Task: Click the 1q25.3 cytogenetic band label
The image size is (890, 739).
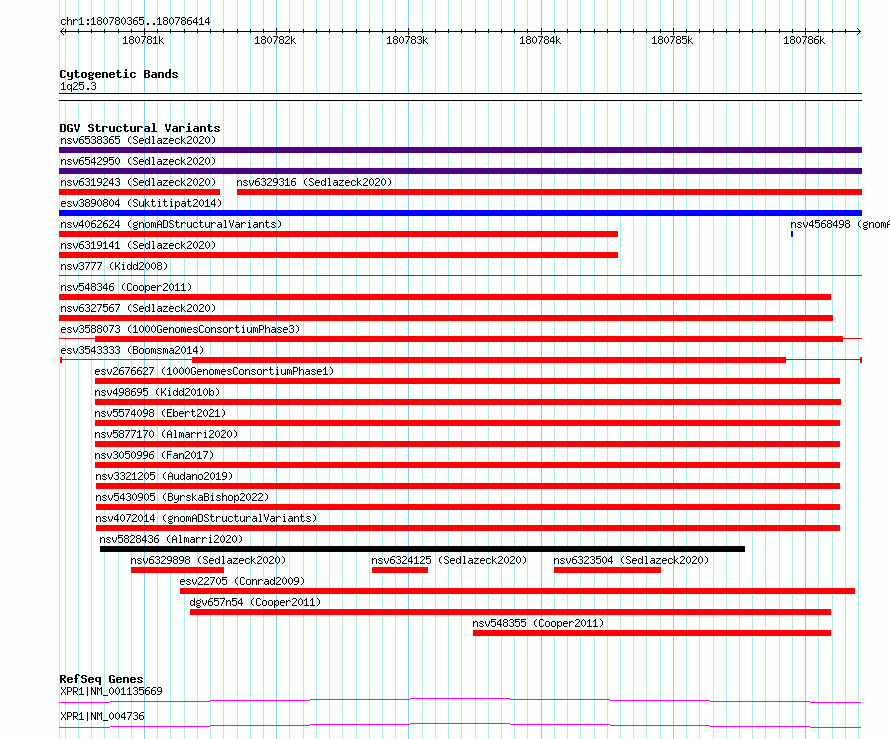Action: (78, 86)
